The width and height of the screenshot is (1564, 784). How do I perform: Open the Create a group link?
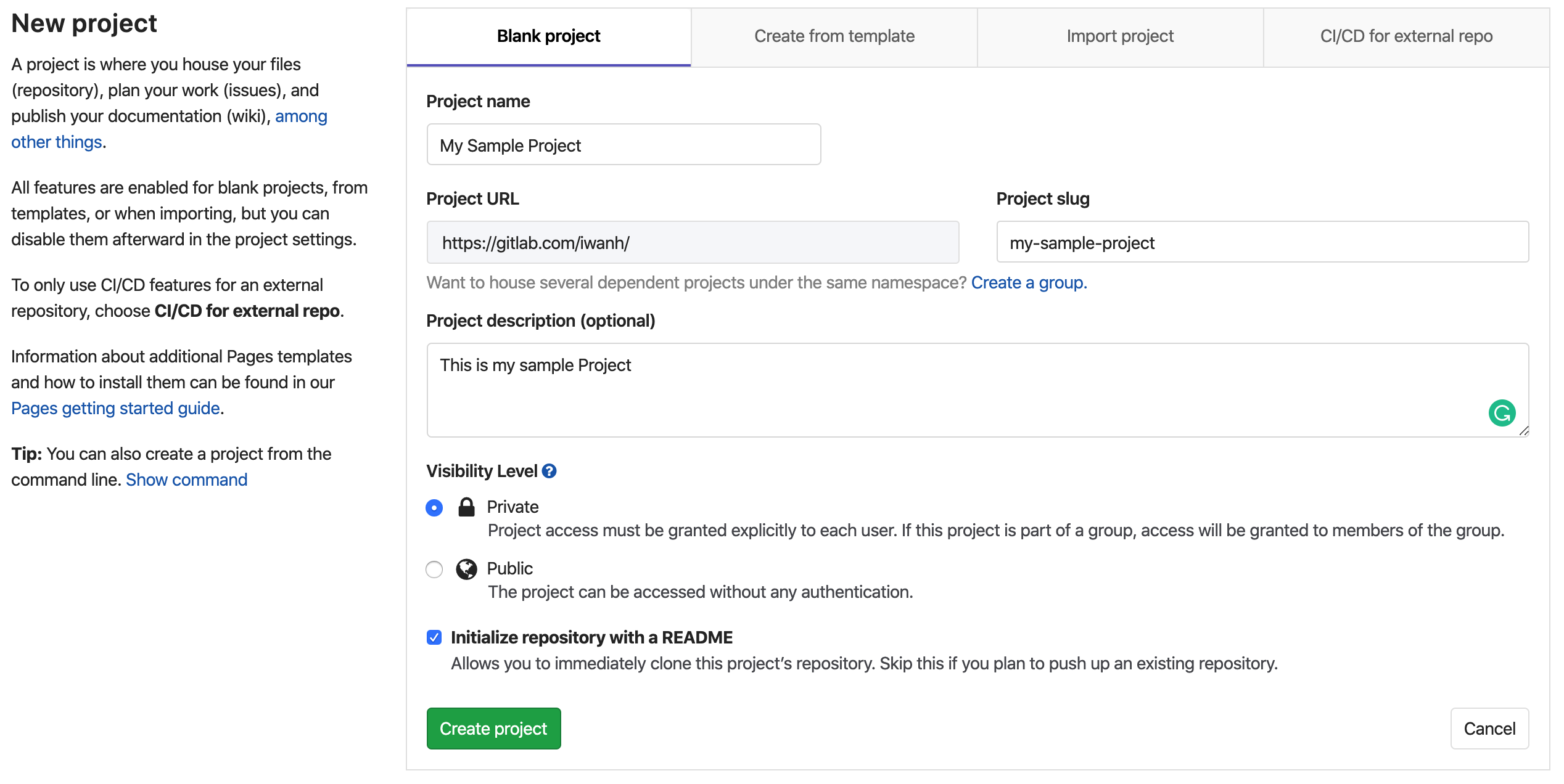click(1029, 283)
